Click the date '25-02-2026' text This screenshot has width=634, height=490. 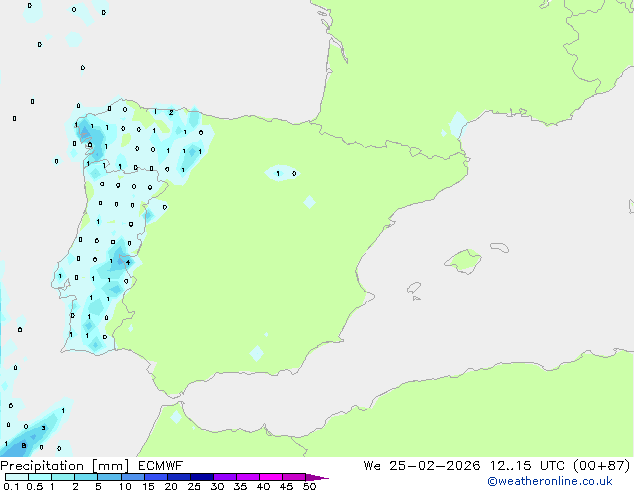pos(435,466)
